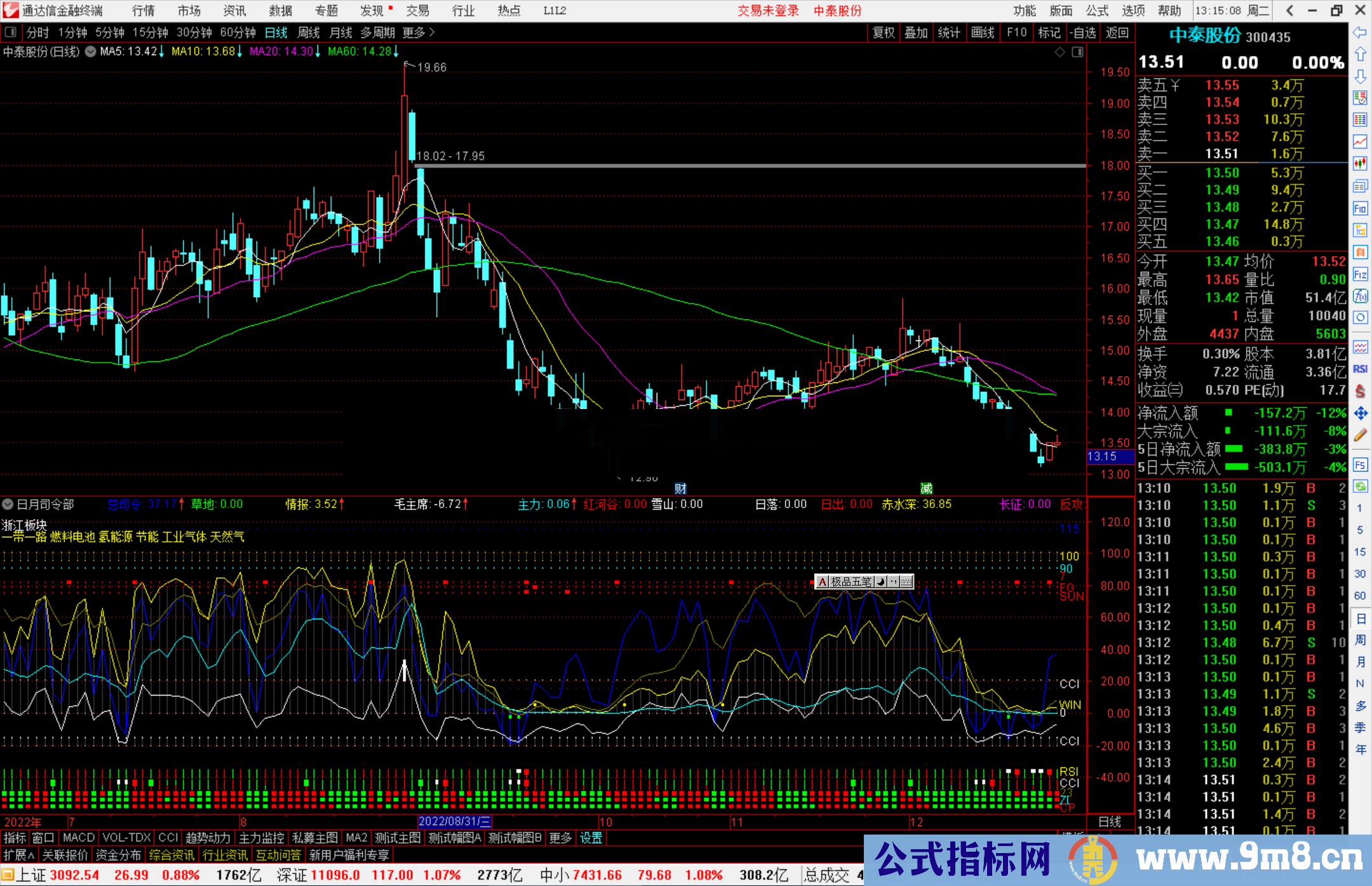
Task: Expand the 日月司令部 indicator dropdown
Action: [8, 504]
